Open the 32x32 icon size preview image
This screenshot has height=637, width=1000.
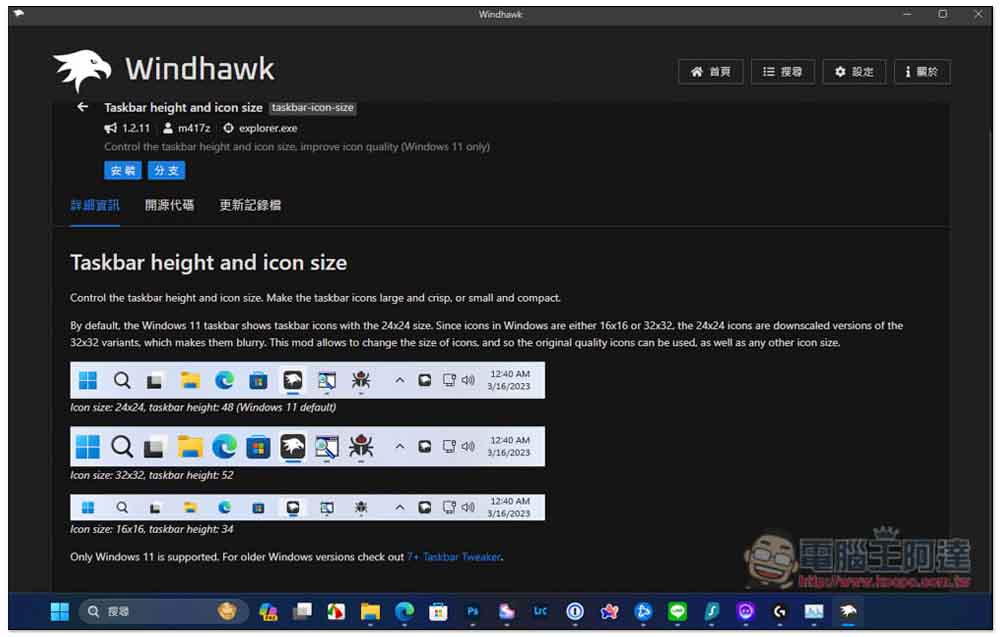[x=307, y=446]
